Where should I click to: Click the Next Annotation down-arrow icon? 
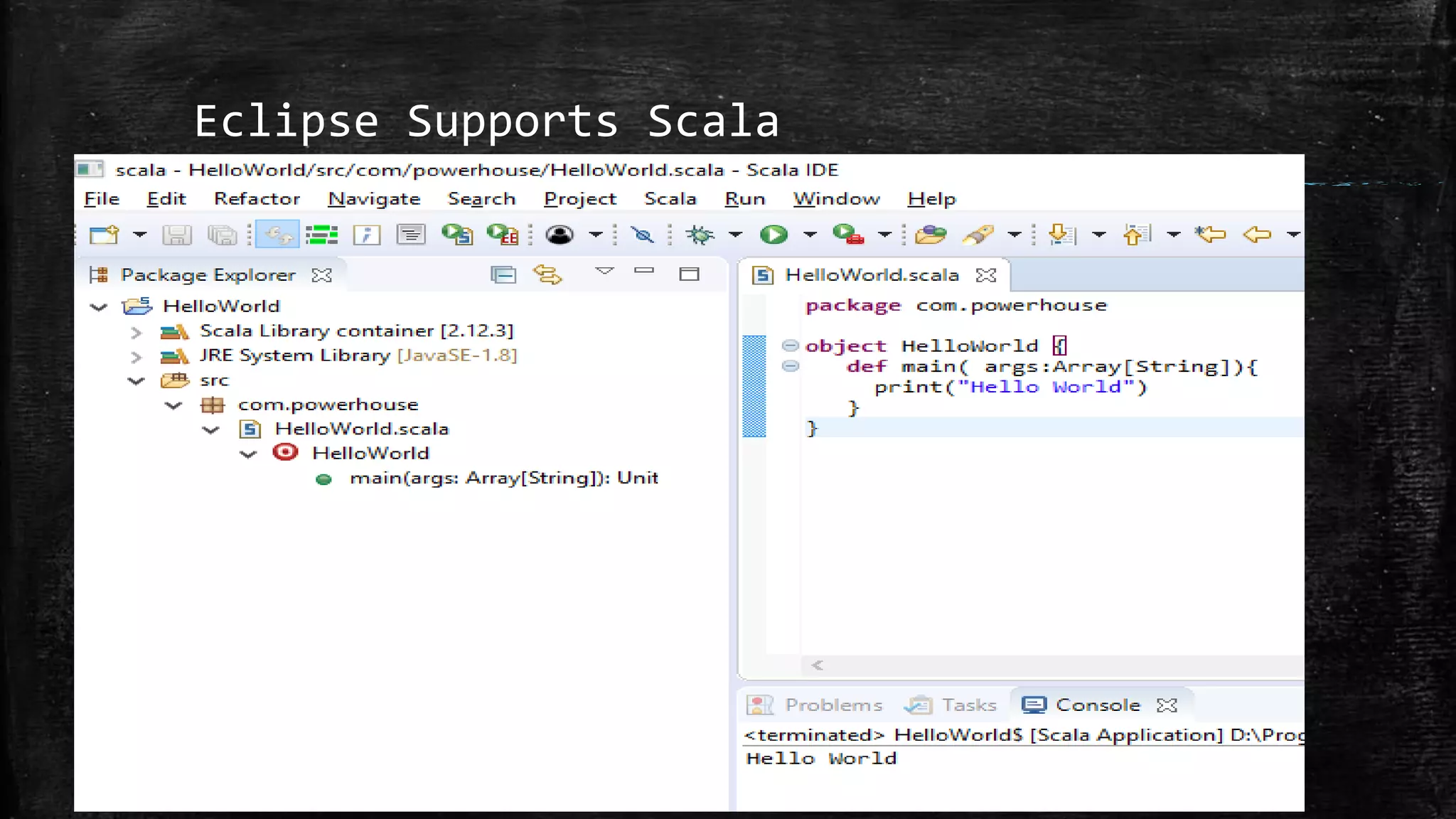[x=1063, y=235]
